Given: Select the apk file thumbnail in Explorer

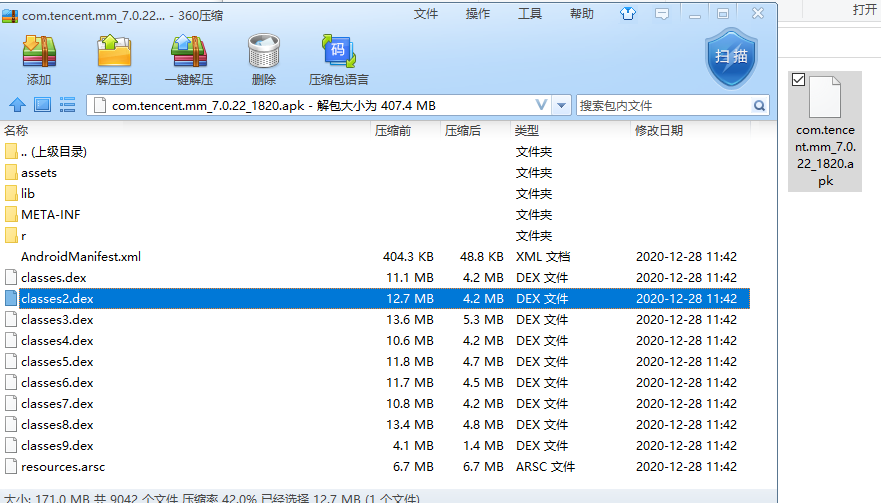Looking at the screenshot, I should pyautogui.click(x=825, y=131).
